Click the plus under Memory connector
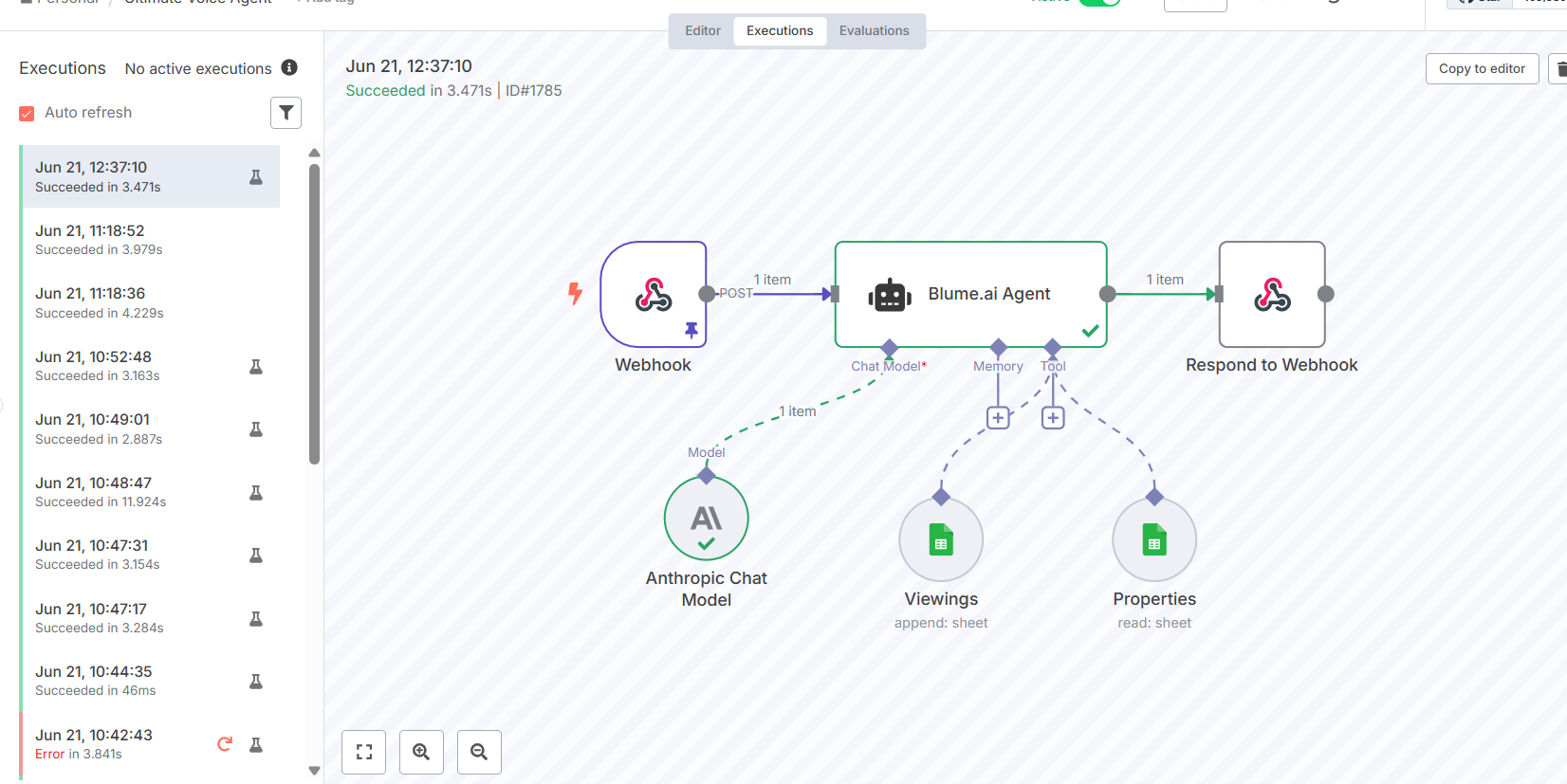 998,417
